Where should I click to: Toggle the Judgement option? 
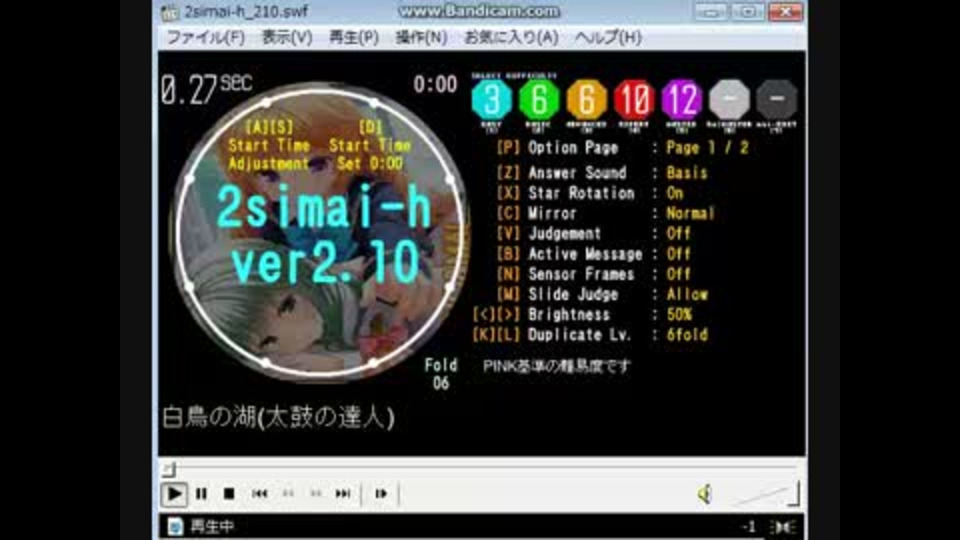(x=593, y=233)
